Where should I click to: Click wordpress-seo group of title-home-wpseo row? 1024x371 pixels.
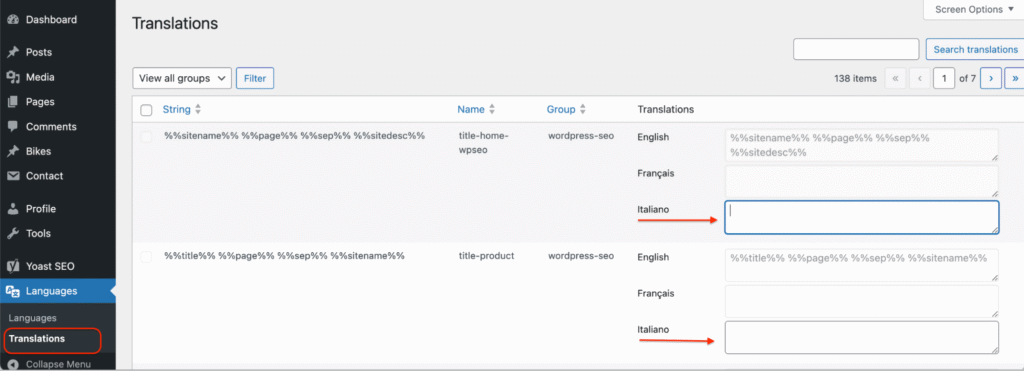click(x=581, y=136)
